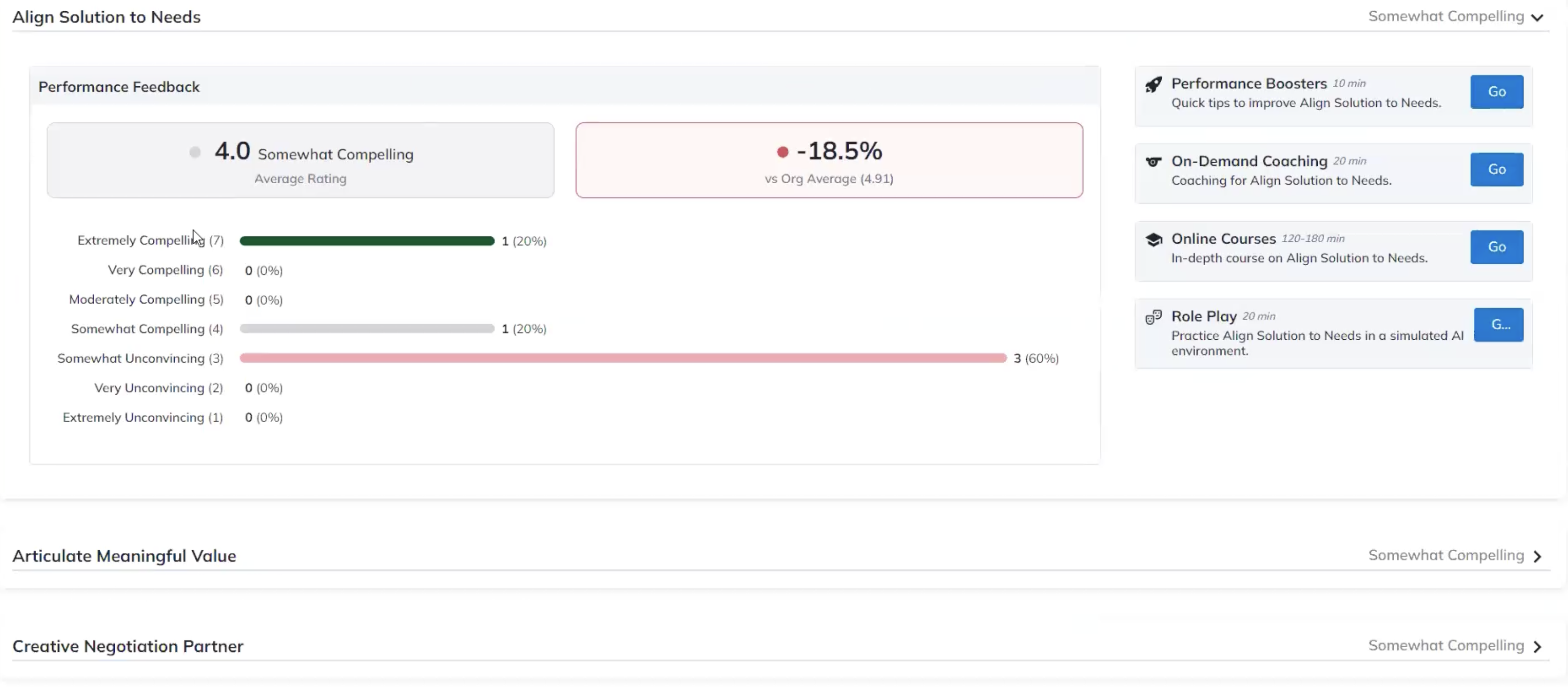
Task: Click the grey dot beside 4.0 rating
Action: click(x=195, y=152)
